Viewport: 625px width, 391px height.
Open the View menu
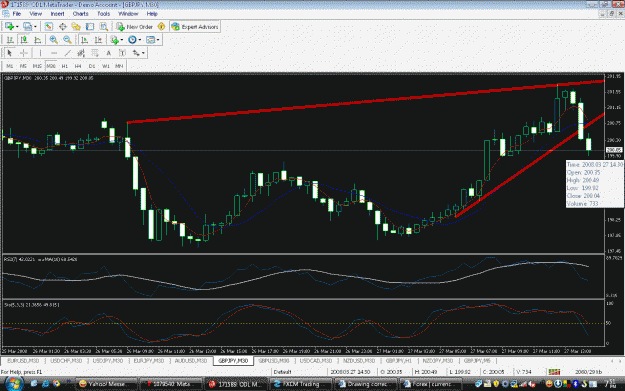(x=35, y=14)
